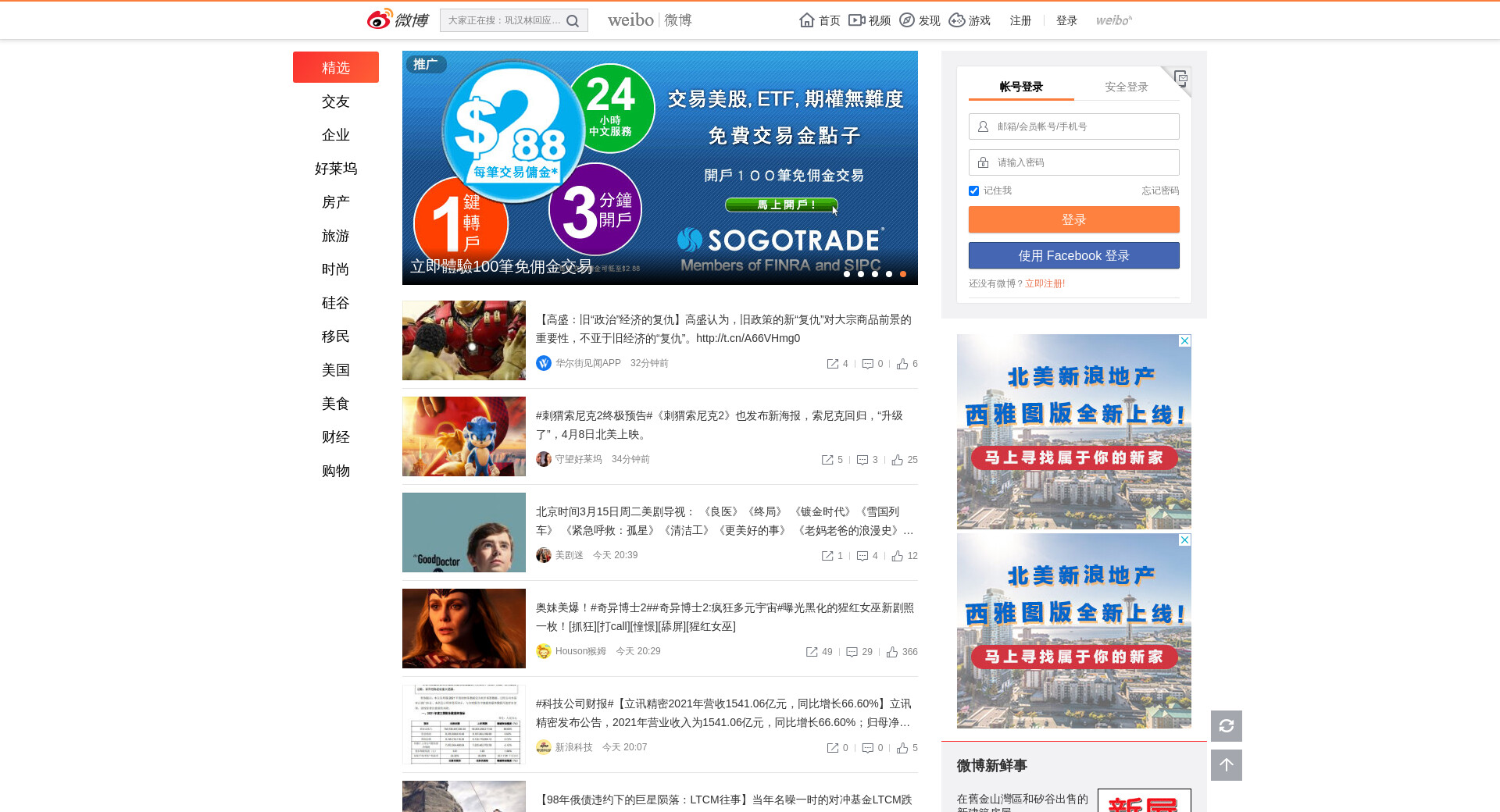Open the home page icon in navbar
This screenshot has height=812, width=1500.
click(x=807, y=20)
